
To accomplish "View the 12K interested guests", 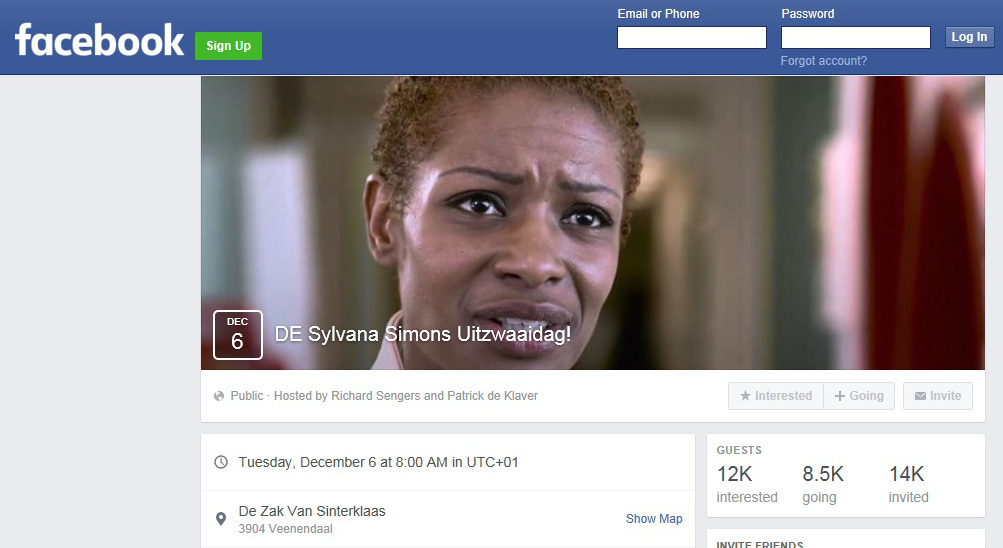I will tap(747, 483).
